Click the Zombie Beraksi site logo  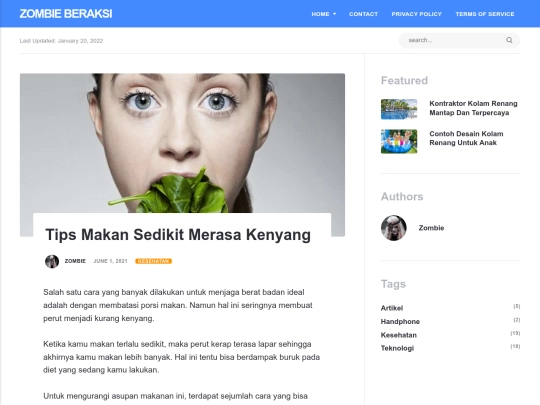[66, 14]
